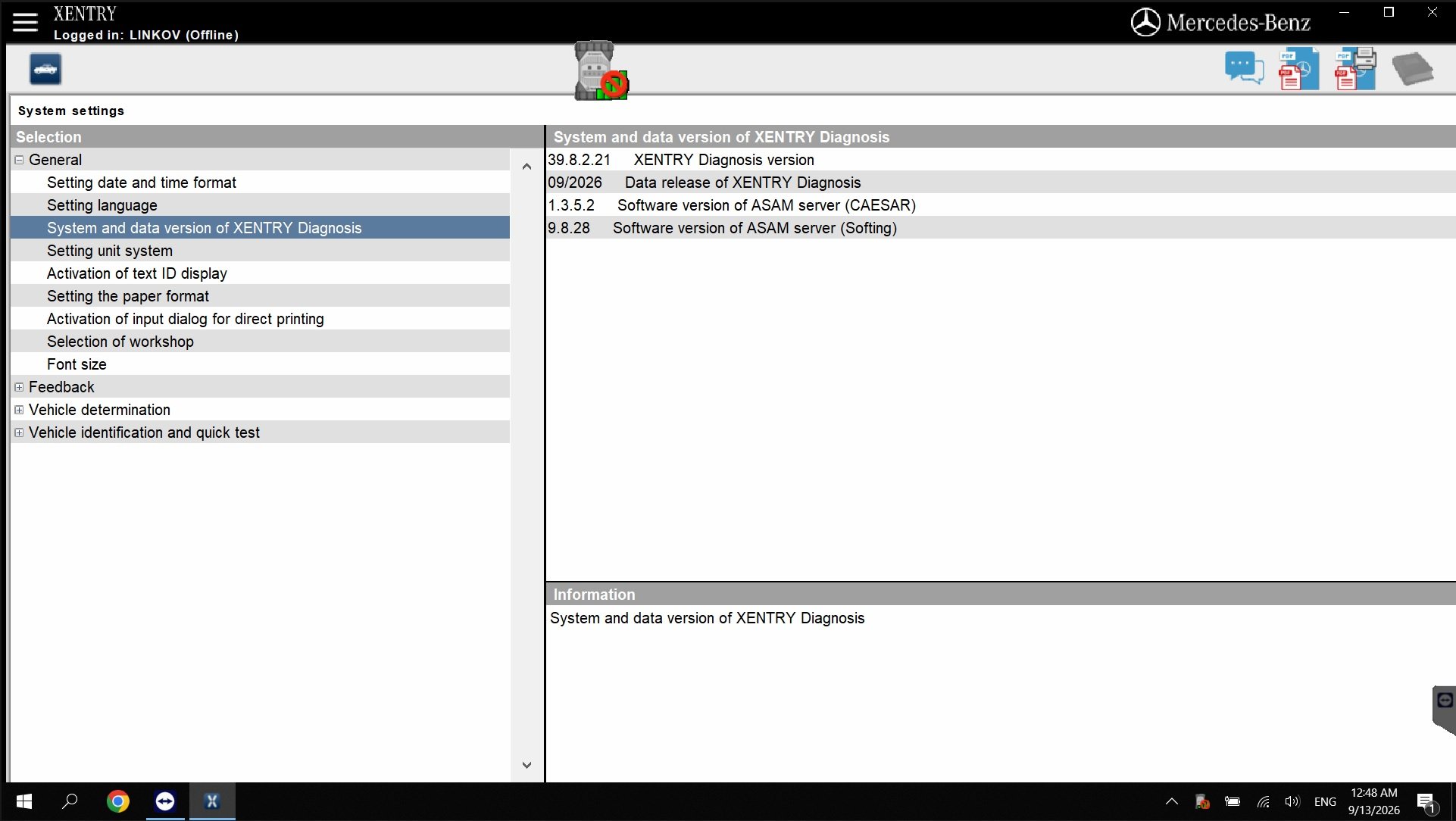Image resolution: width=1456 pixels, height=821 pixels.
Task: Click the Information panel description text
Action: [x=707, y=618]
